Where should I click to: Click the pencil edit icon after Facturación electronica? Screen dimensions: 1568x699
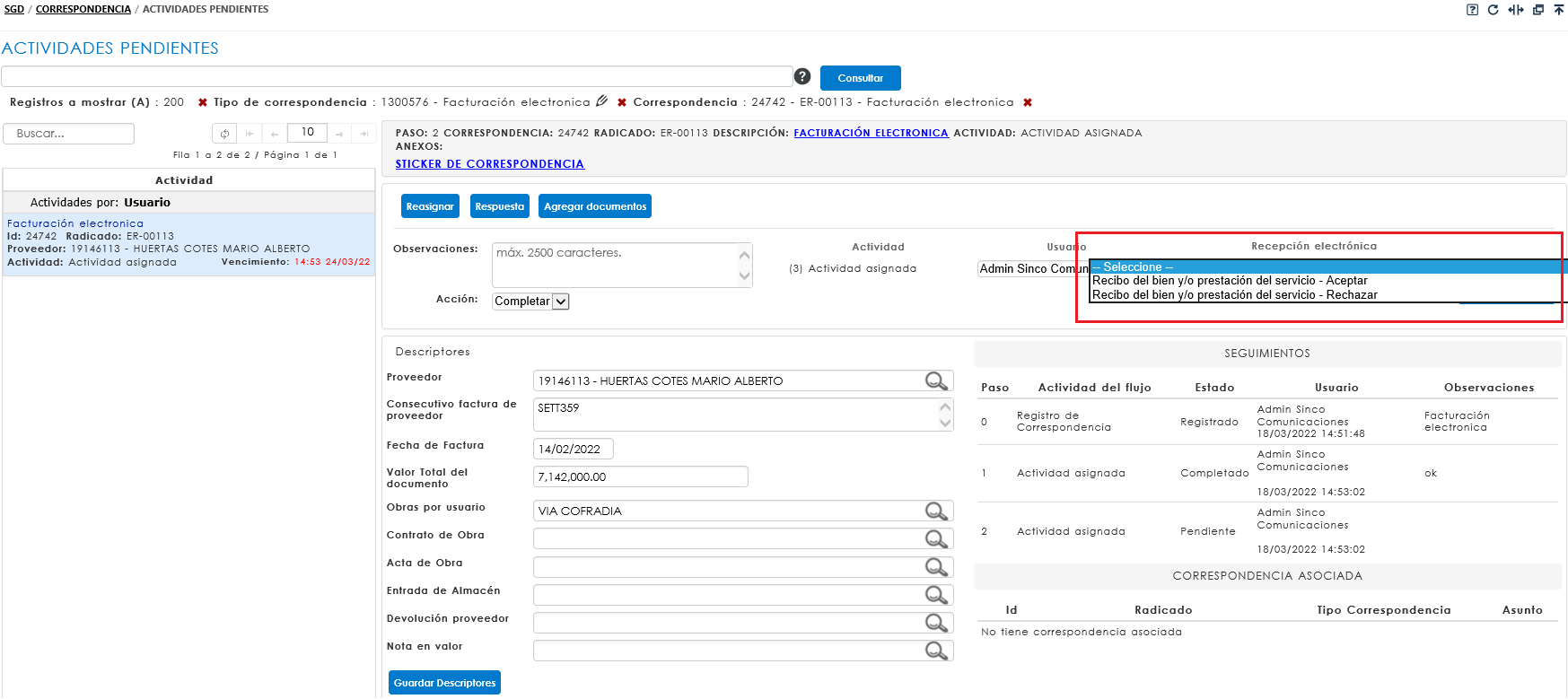pos(602,101)
